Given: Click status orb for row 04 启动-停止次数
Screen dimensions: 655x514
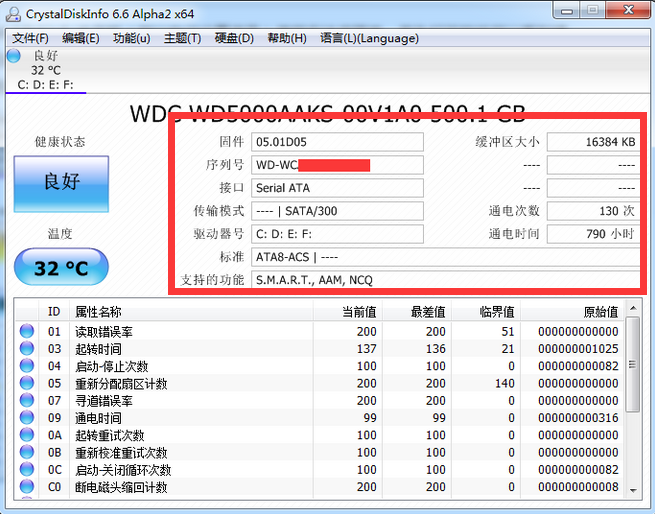Looking at the screenshot, I should click(x=27, y=366).
